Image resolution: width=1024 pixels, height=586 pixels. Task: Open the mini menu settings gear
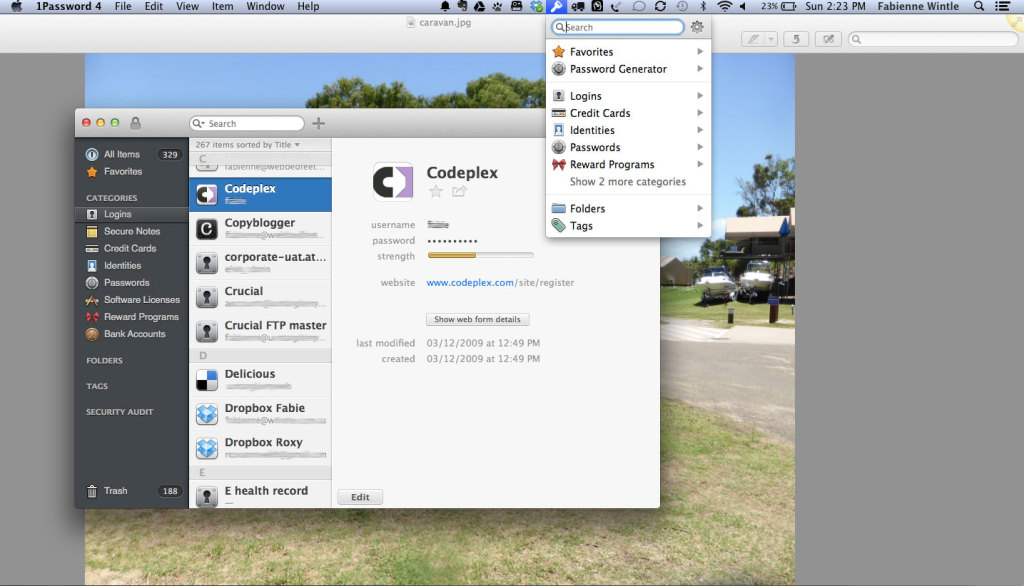click(x=697, y=27)
